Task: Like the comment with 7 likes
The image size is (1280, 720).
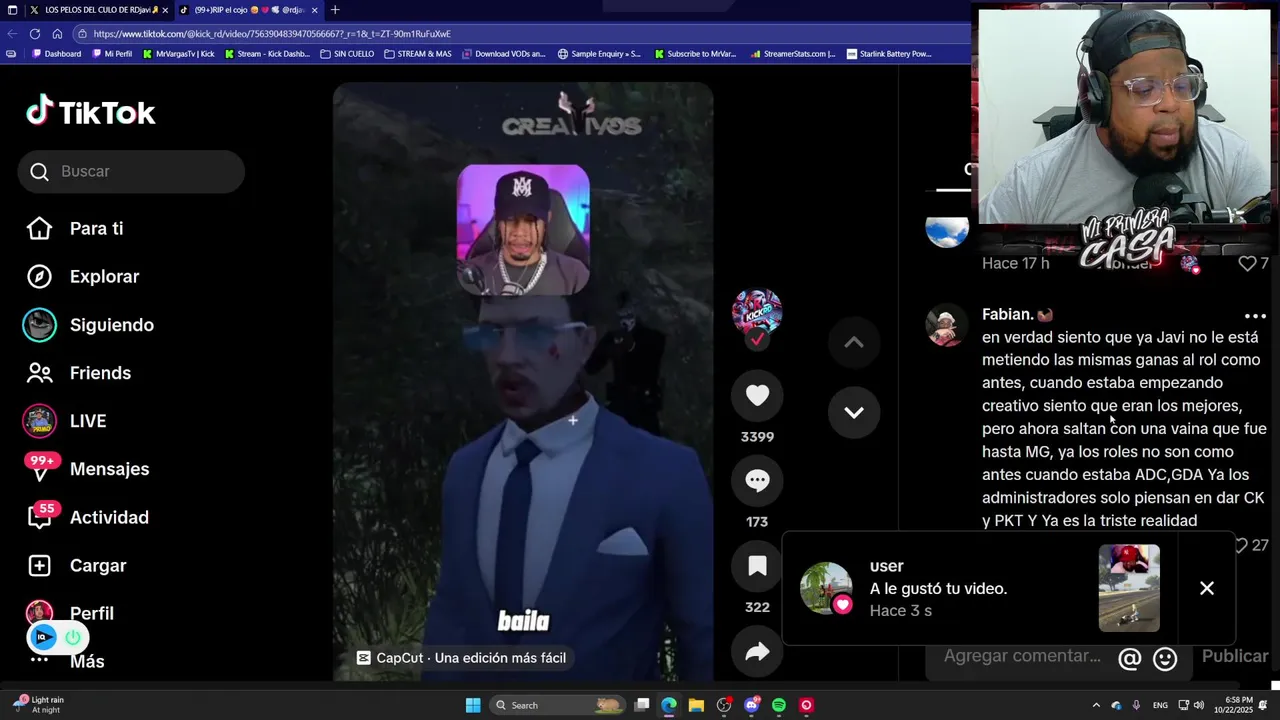Action: tap(1247, 264)
